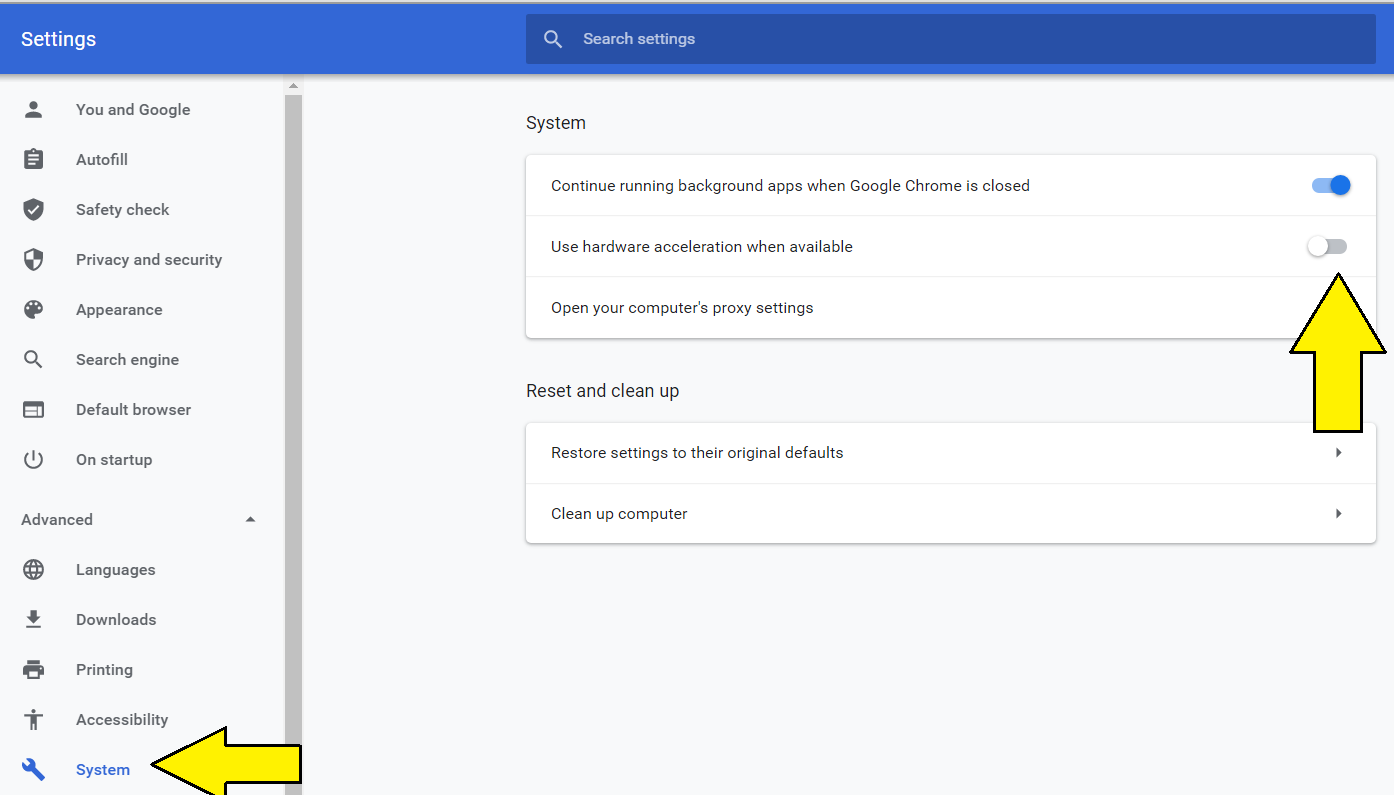
Task: Click Continue running background apps label text
Action: click(x=790, y=185)
